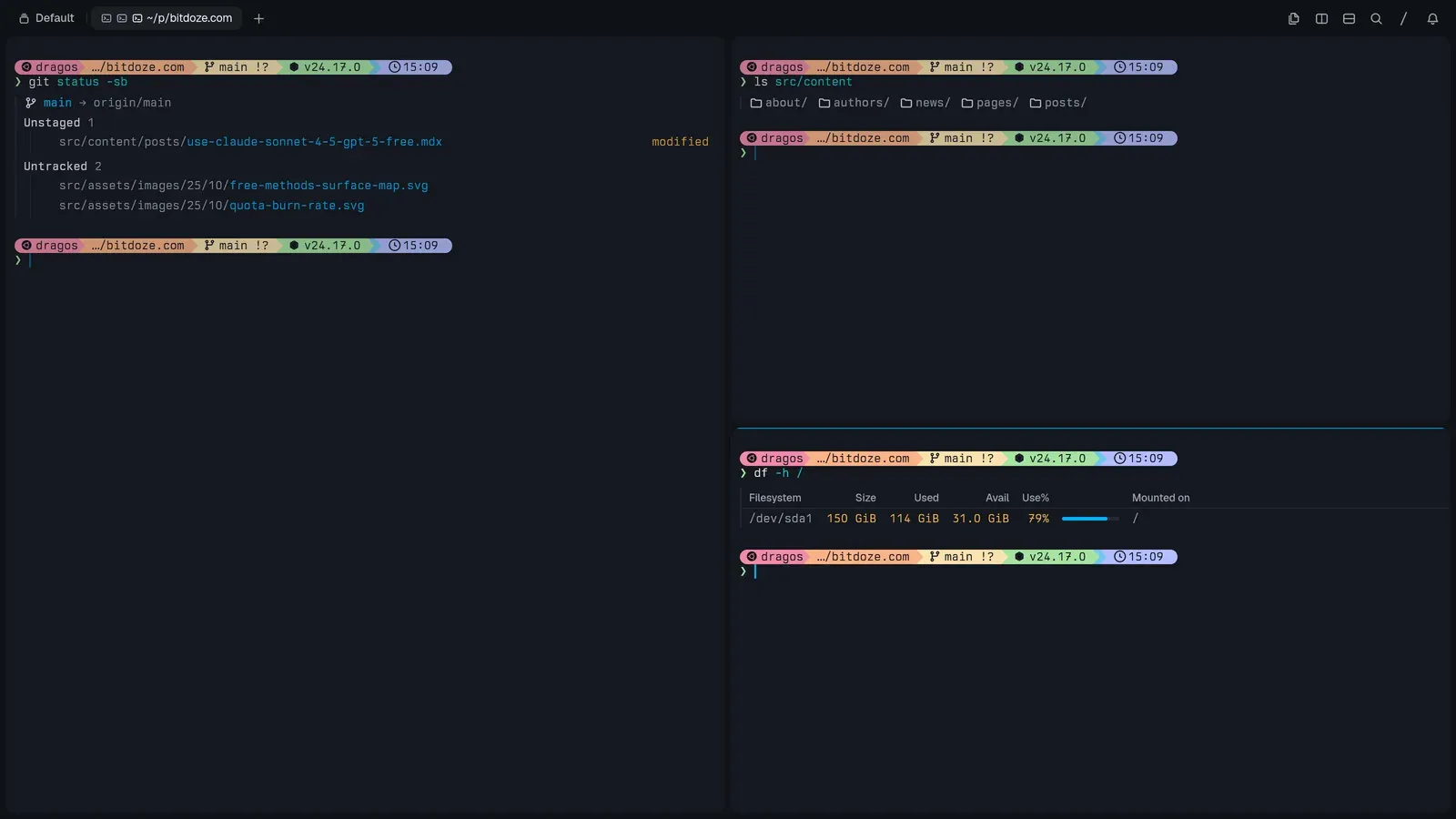1456x819 pixels.
Task: Click use-claude-sonnet-4-5-gpt-5-free.mdx file path
Action: point(250,142)
